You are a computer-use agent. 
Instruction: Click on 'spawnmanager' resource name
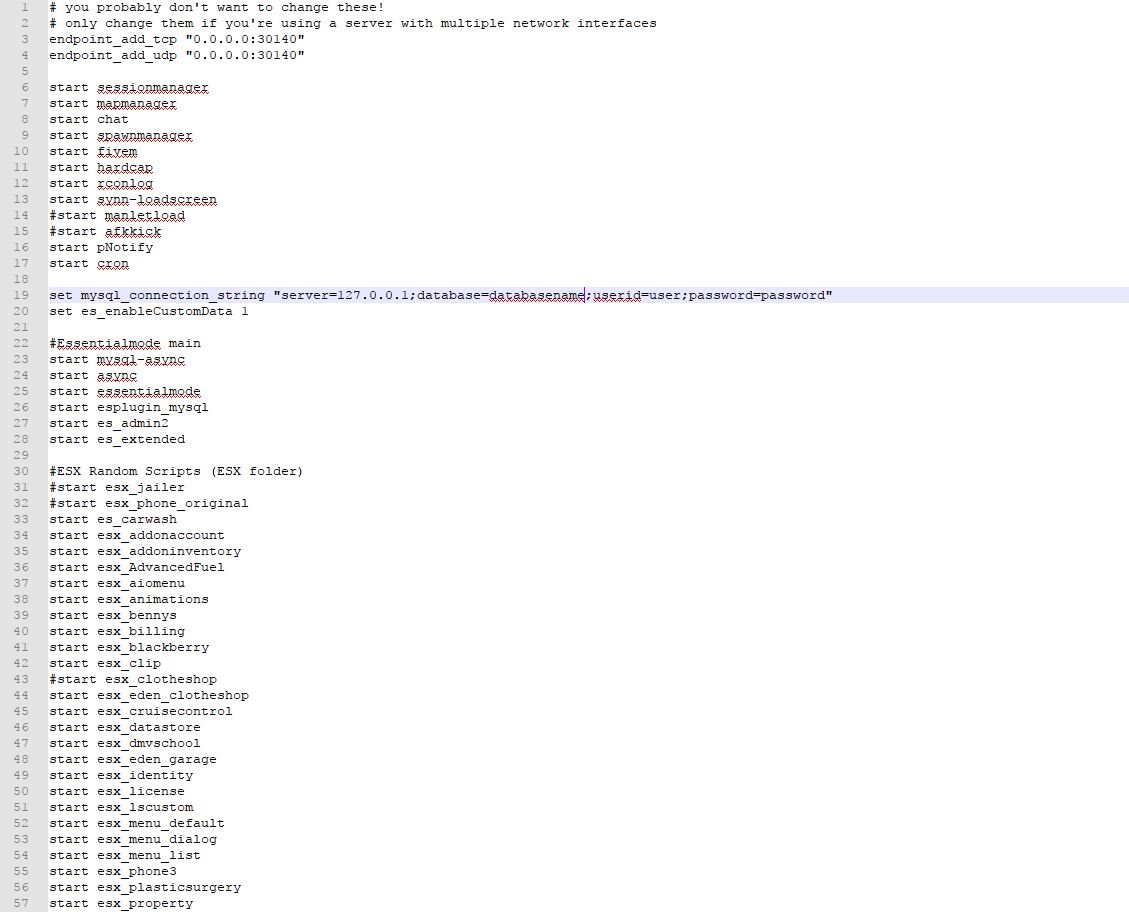coord(145,135)
